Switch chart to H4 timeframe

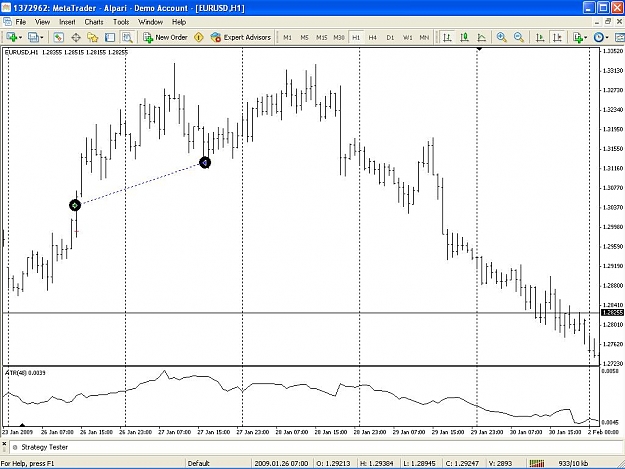373,37
